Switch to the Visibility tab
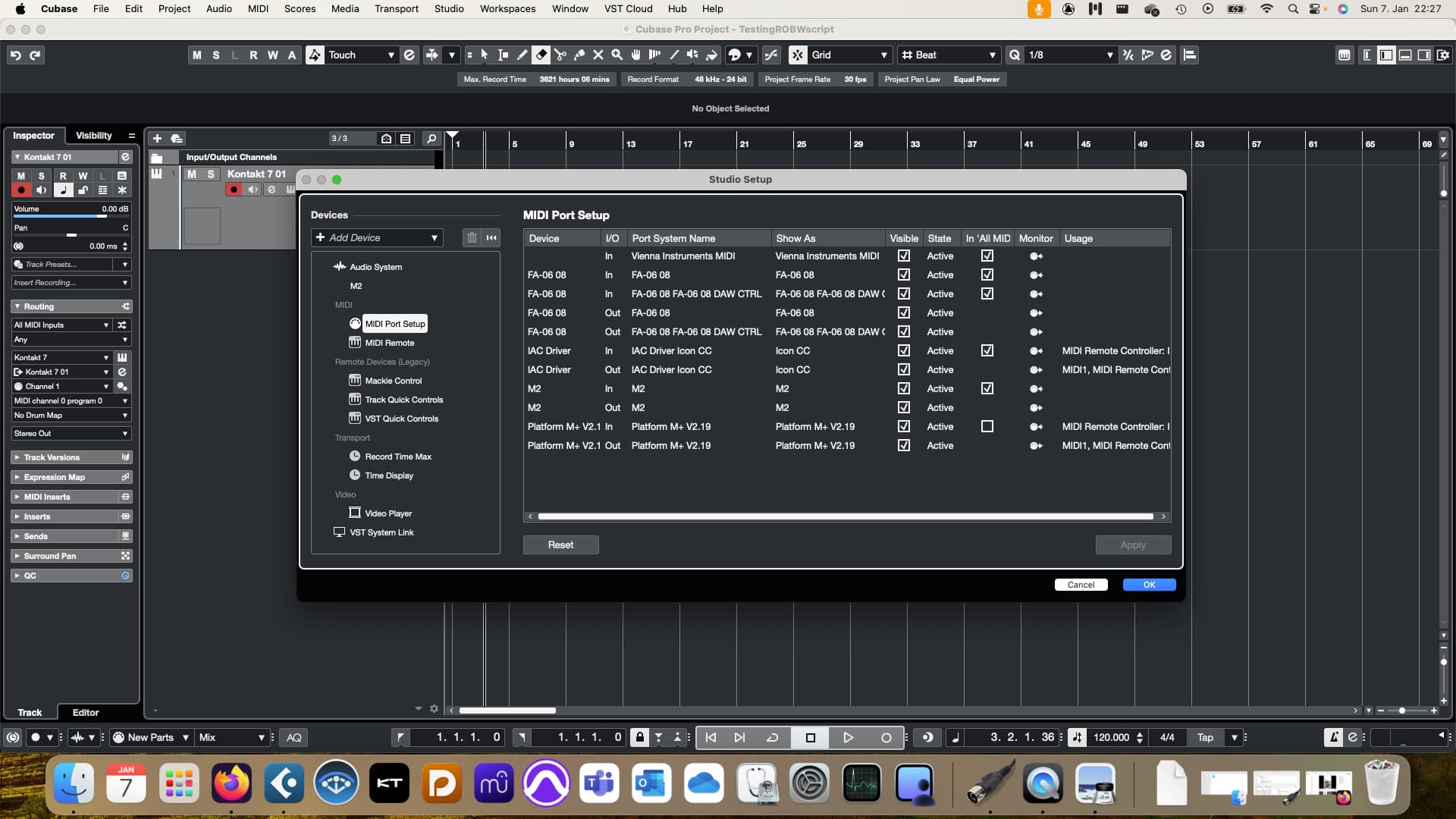Viewport: 1456px width, 819px height. [x=93, y=135]
